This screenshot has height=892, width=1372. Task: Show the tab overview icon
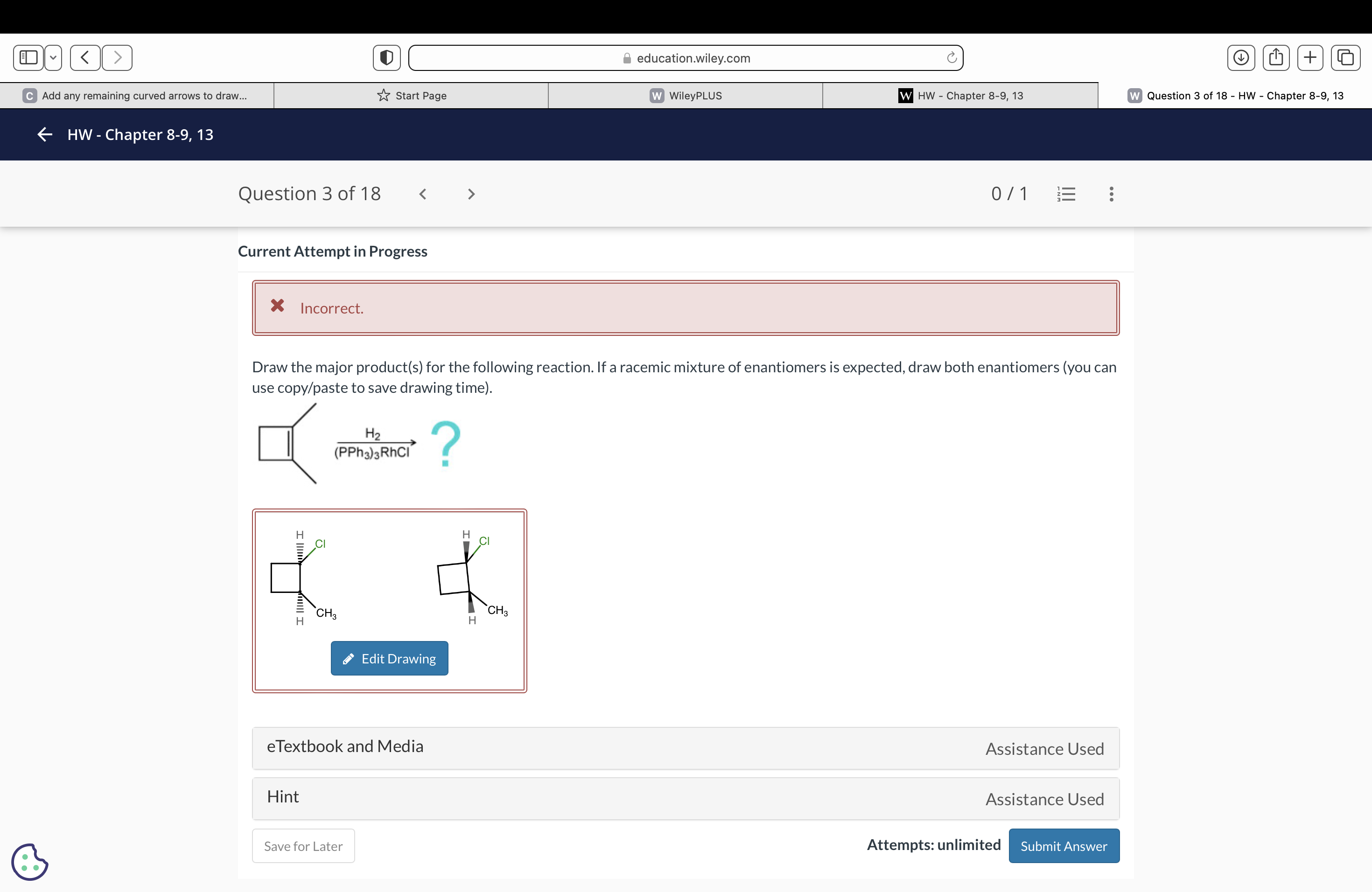point(1345,57)
